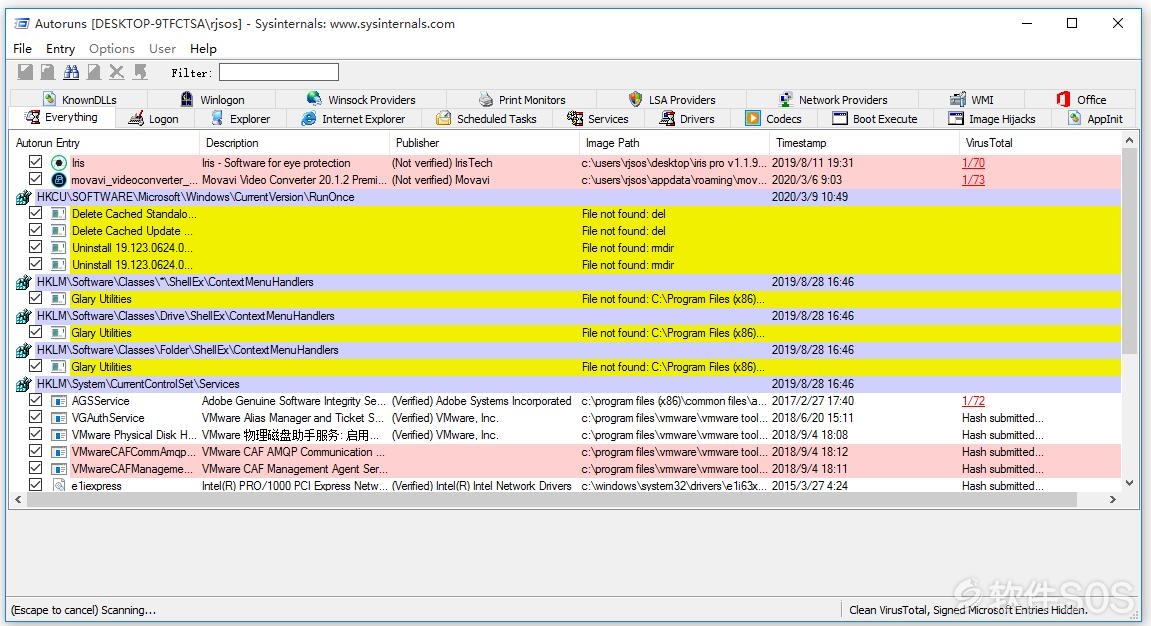Image resolution: width=1151 pixels, height=626 pixels.
Task: Toggle the Delete Cached Update checkbox
Action: click(x=35, y=230)
